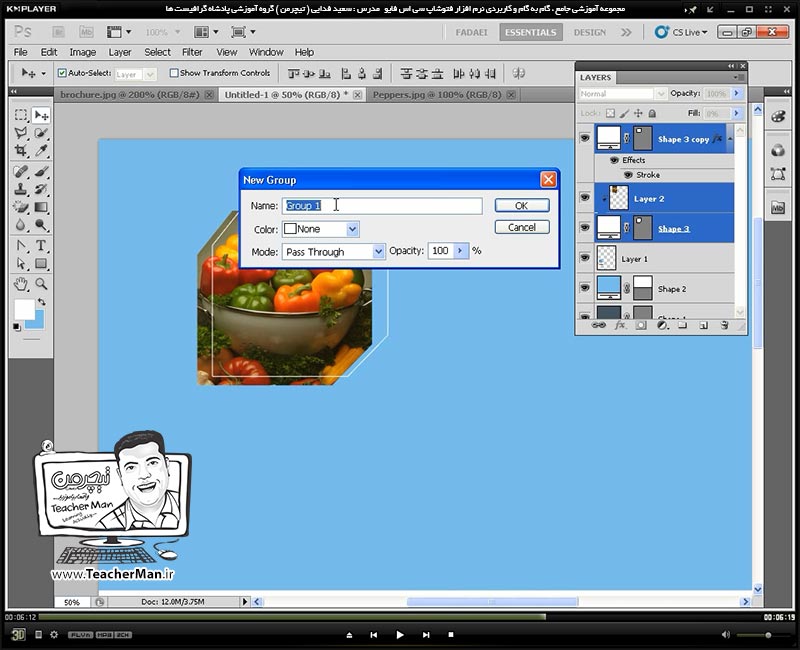Select the Move tool in toolbox
This screenshot has width=800, height=650.
coord(41,115)
